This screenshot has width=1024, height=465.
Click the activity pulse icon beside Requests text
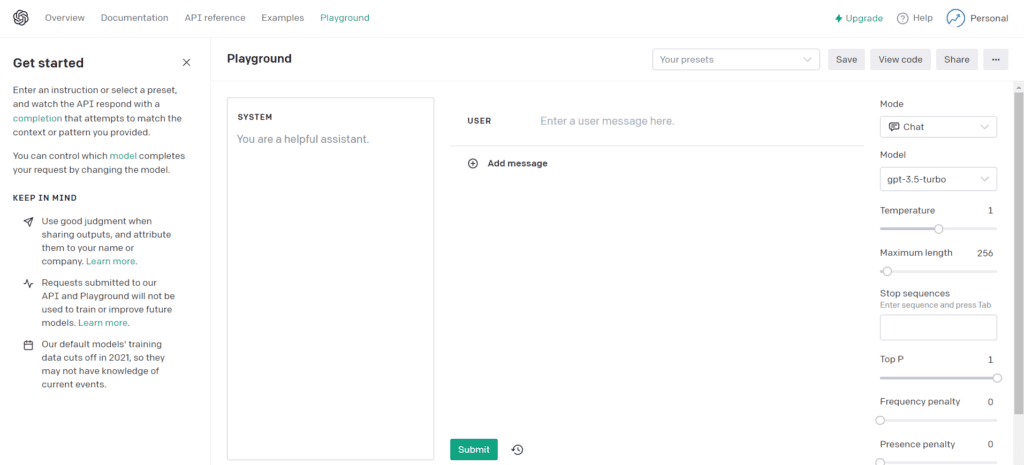28,283
